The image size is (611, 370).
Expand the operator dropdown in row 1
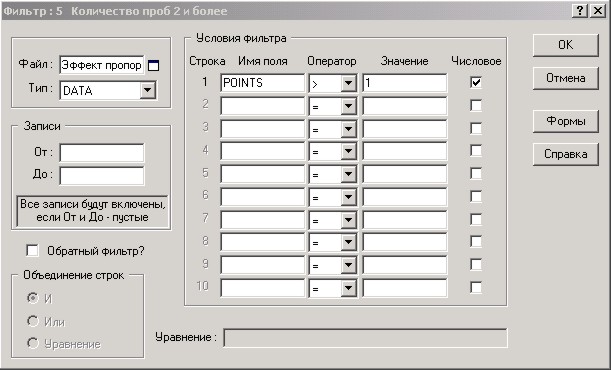click(348, 83)
